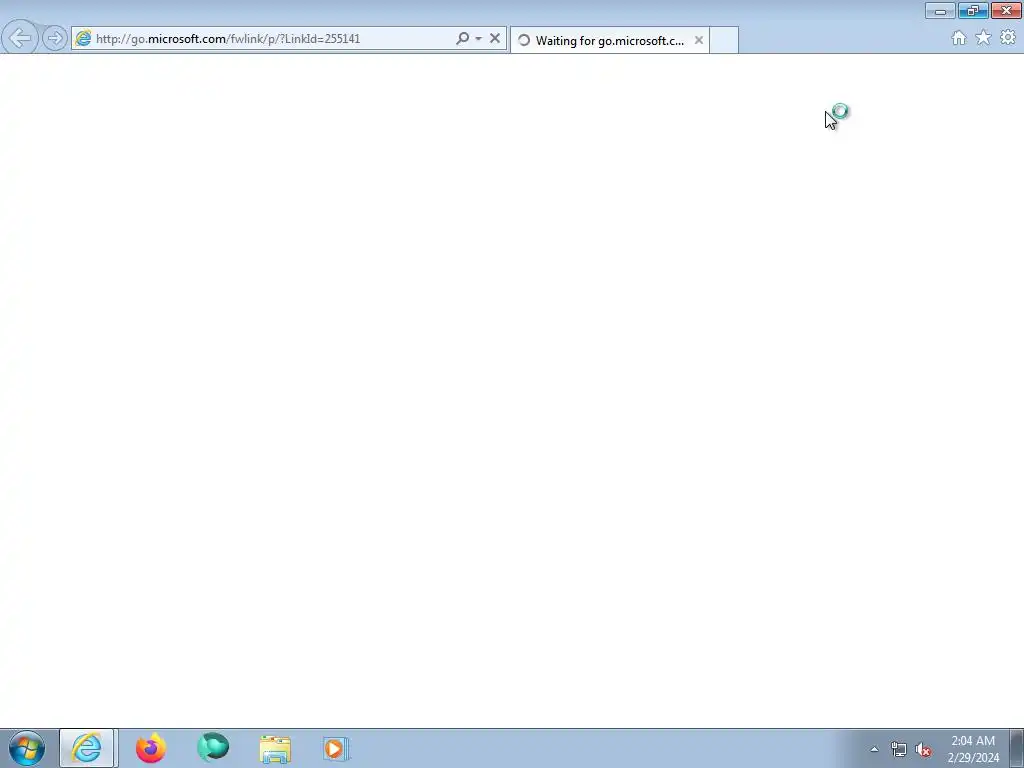Open the clock showing 2:04 AM
This screenshot has width=1024, height=768.
(973, 749)
